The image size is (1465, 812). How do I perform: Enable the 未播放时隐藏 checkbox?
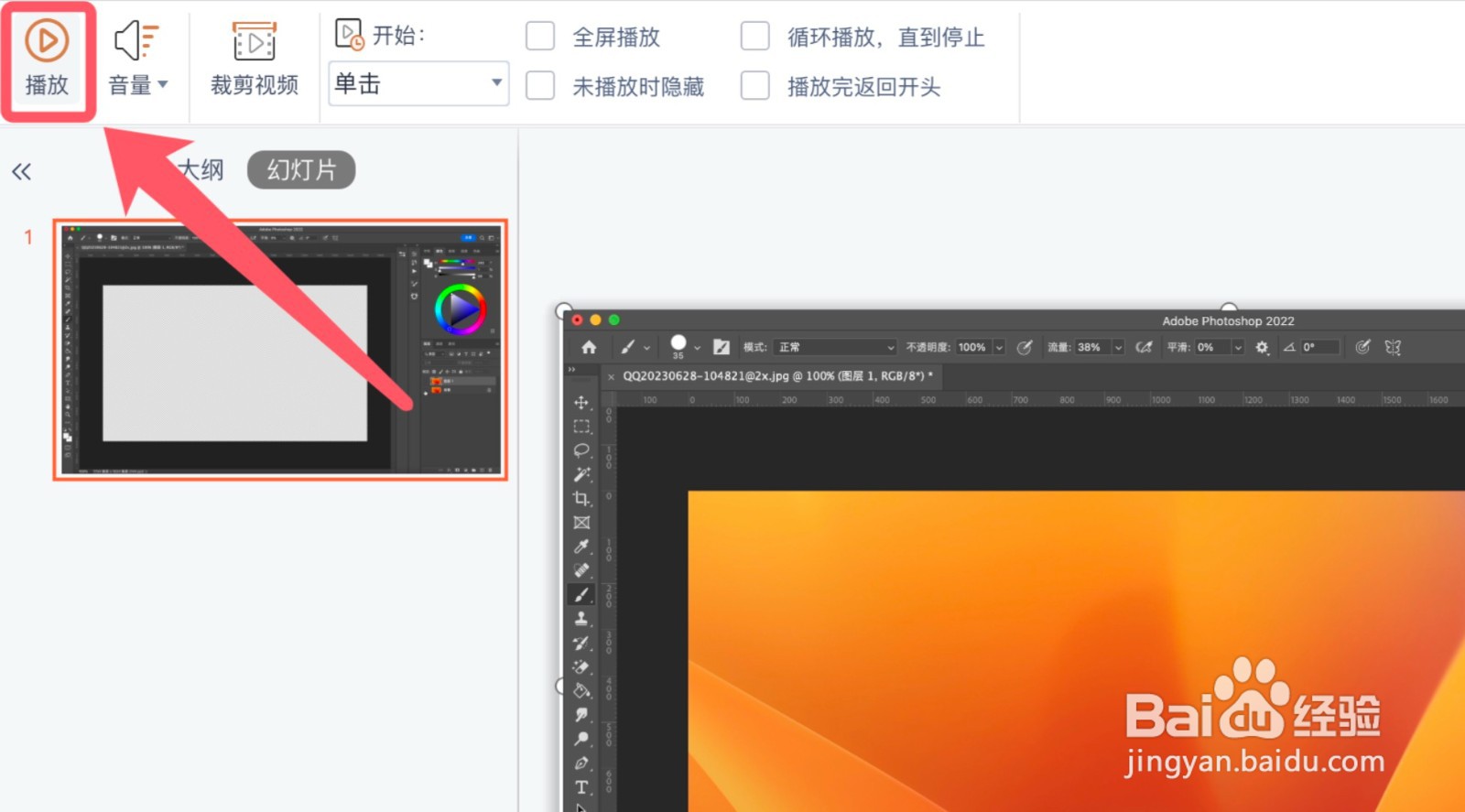(x=540, y=86)
